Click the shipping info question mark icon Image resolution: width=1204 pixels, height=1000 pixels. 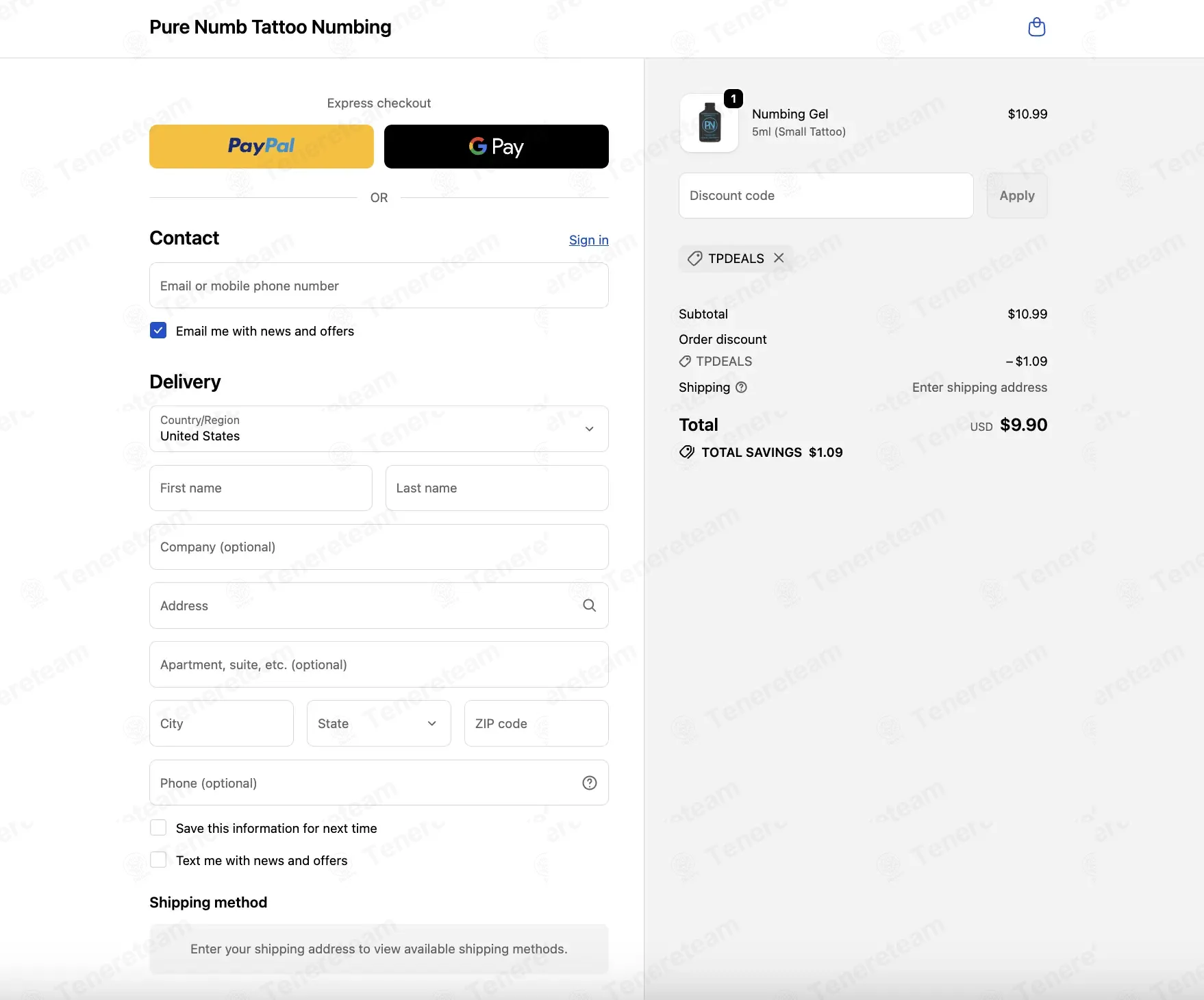741,388
